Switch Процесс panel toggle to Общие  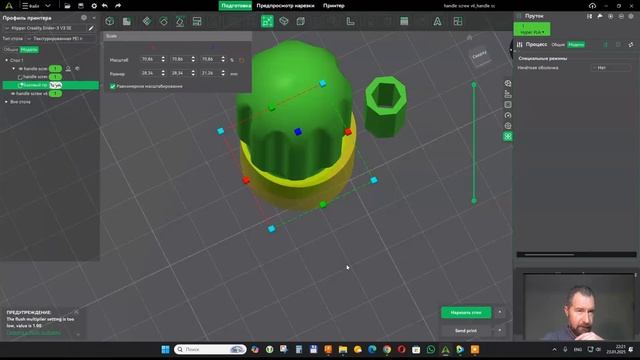[x=558, y=44]
